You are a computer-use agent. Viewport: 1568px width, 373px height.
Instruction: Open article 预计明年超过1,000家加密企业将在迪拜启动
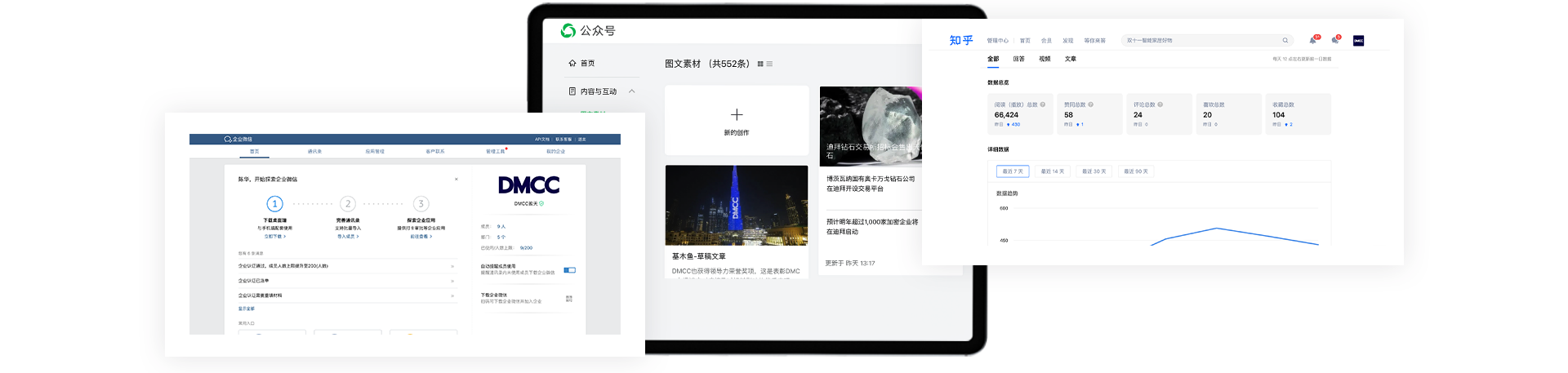872,226
